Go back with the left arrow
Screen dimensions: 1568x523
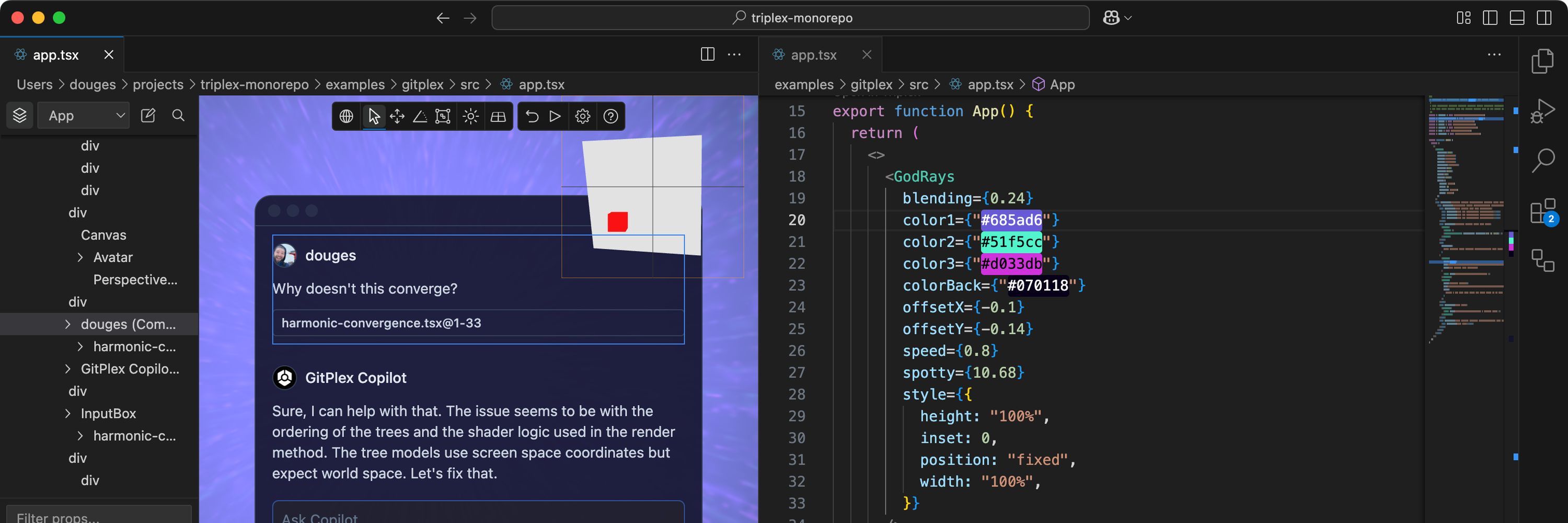click(x=443, y=18)
